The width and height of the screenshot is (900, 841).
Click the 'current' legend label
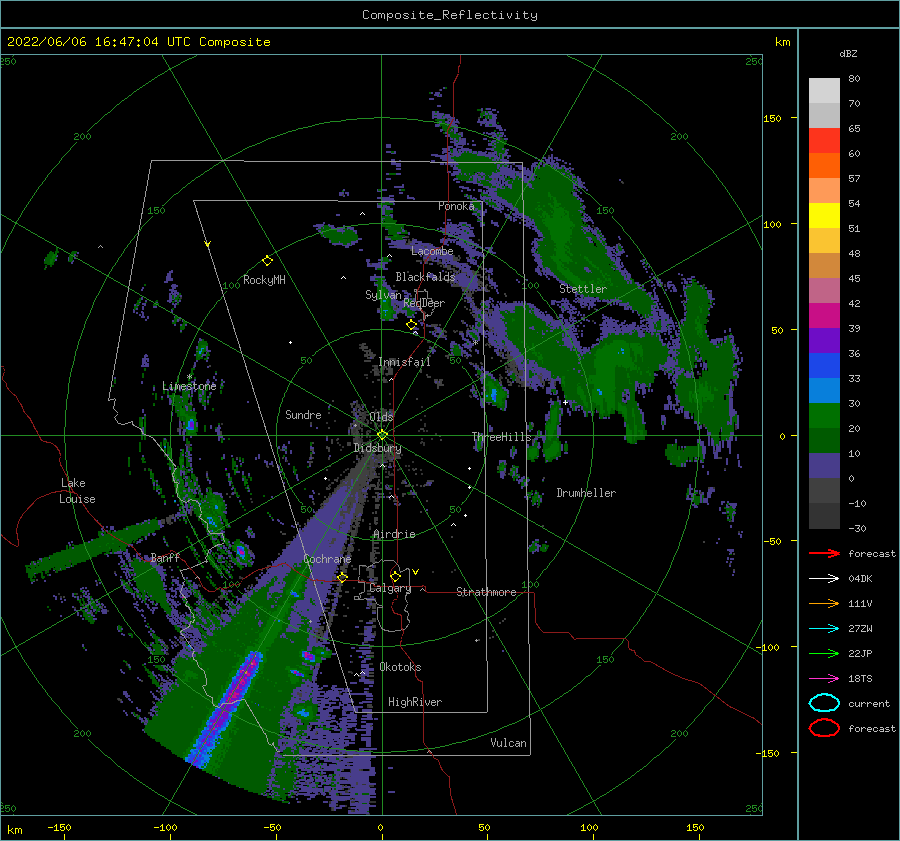click(869, 703)
